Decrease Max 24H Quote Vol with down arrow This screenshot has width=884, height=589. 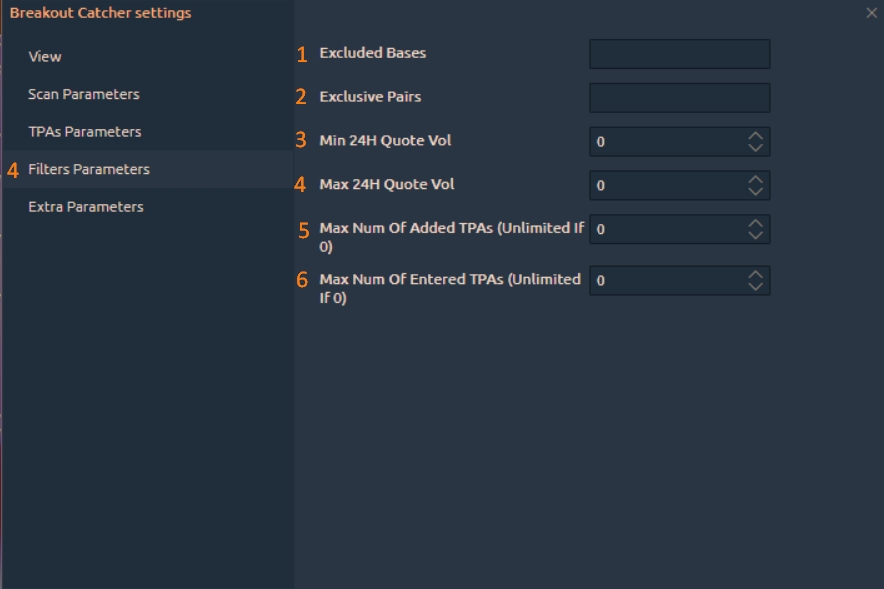(x=755, y=192)
